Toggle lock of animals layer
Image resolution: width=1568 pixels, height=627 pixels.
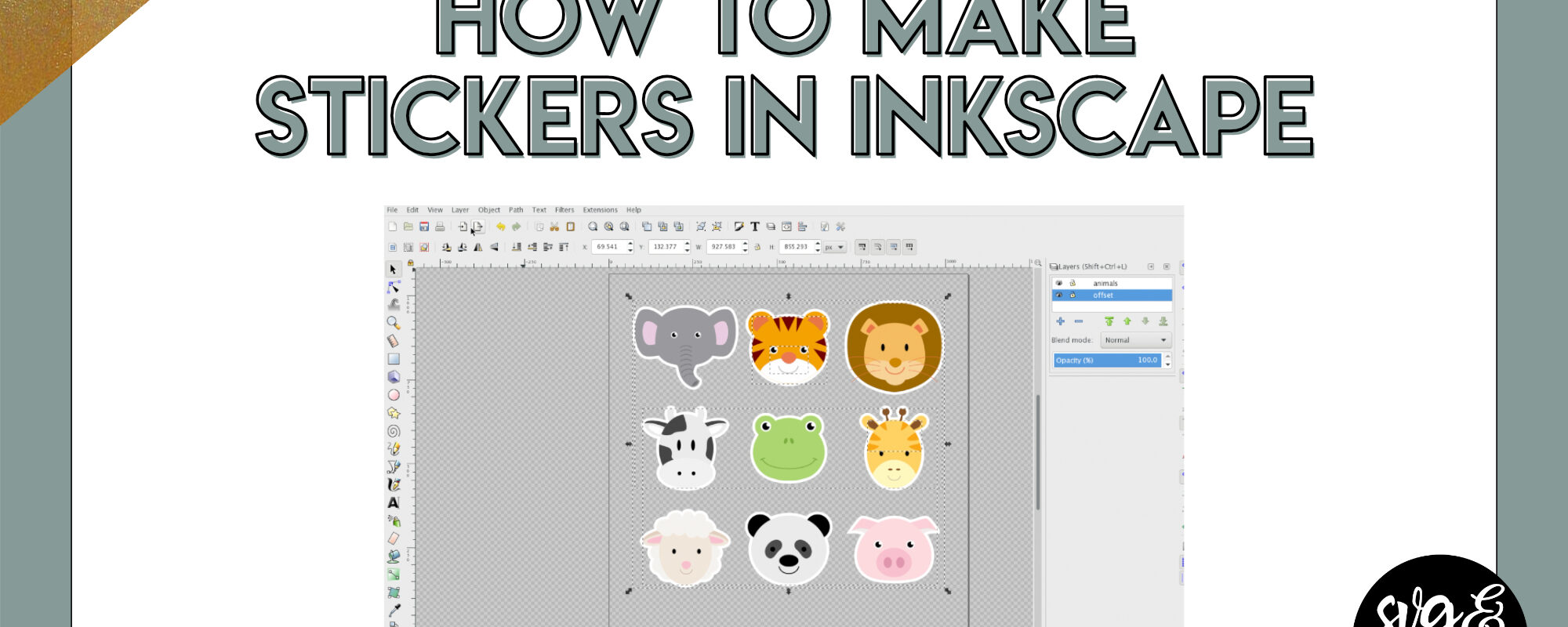tap(1073, 283)
